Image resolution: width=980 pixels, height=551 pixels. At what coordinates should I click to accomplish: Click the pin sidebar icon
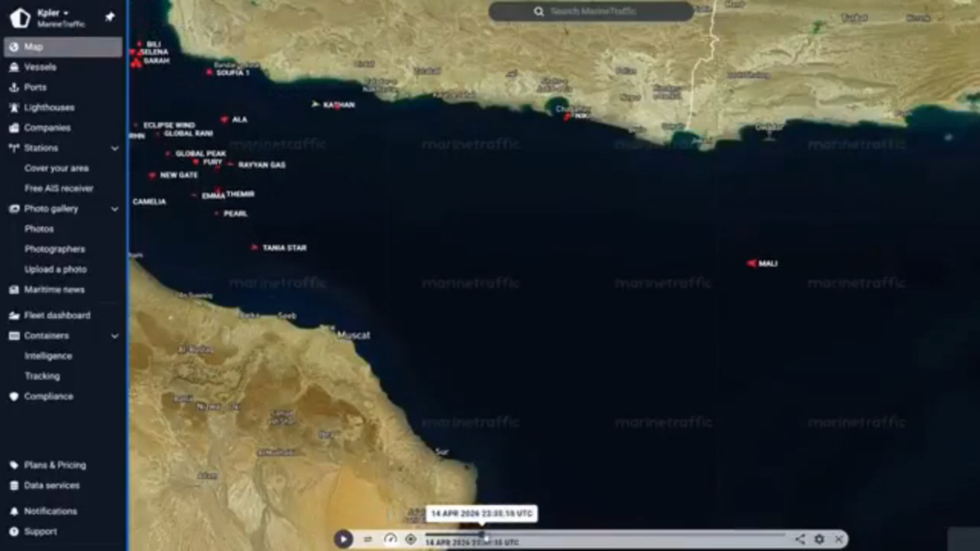110,17
